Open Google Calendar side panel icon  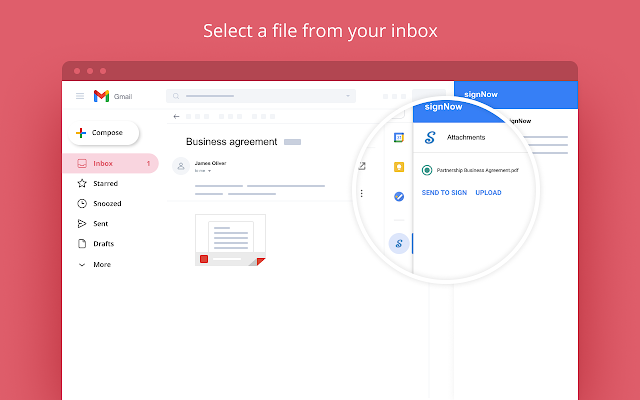point(399,138)
